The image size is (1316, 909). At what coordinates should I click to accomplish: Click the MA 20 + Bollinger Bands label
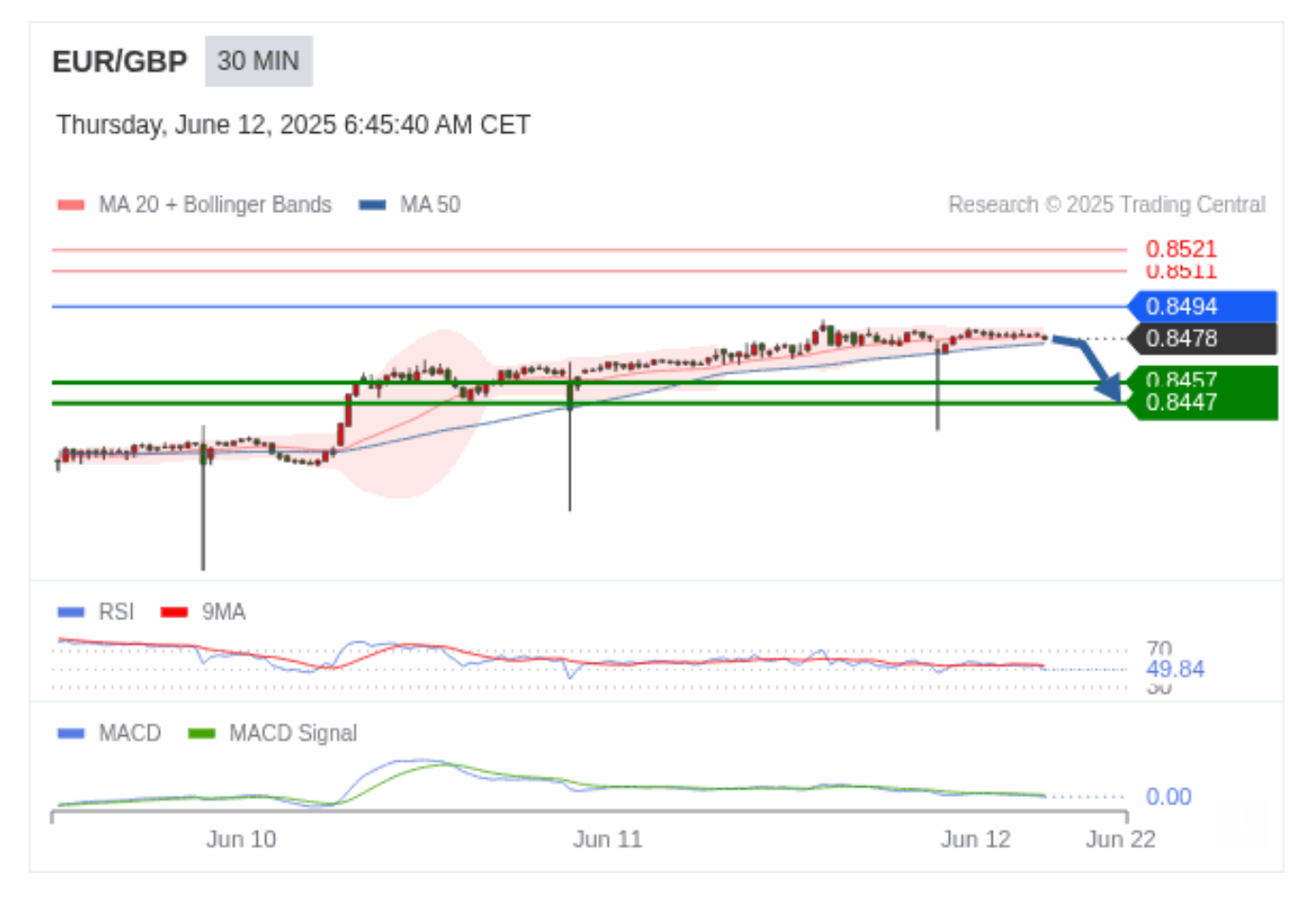[x=215, y=204]
